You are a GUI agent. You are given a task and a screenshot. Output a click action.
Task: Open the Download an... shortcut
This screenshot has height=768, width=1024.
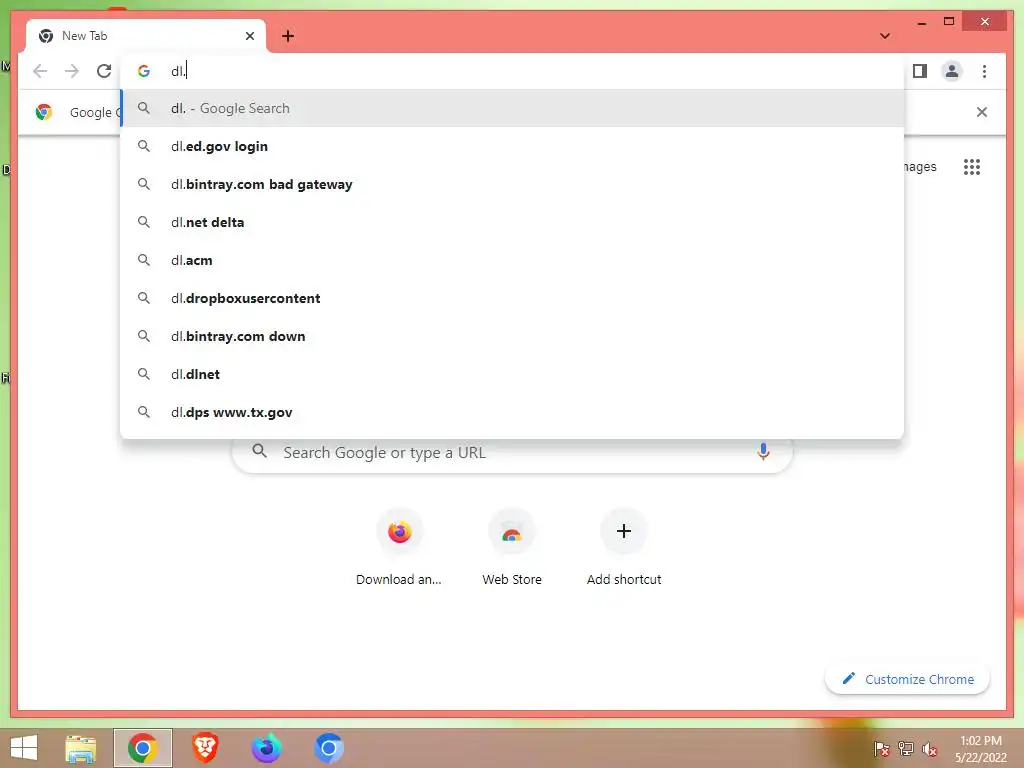coord(399,547)
